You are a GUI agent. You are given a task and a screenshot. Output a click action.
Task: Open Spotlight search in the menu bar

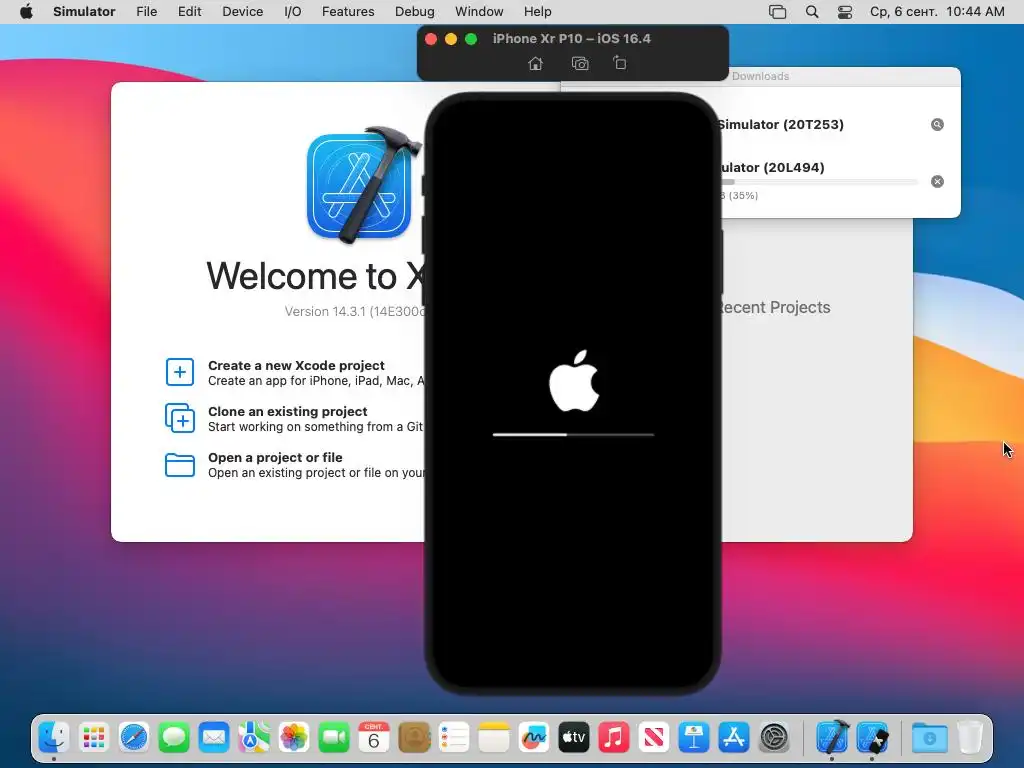click(812, 12)
